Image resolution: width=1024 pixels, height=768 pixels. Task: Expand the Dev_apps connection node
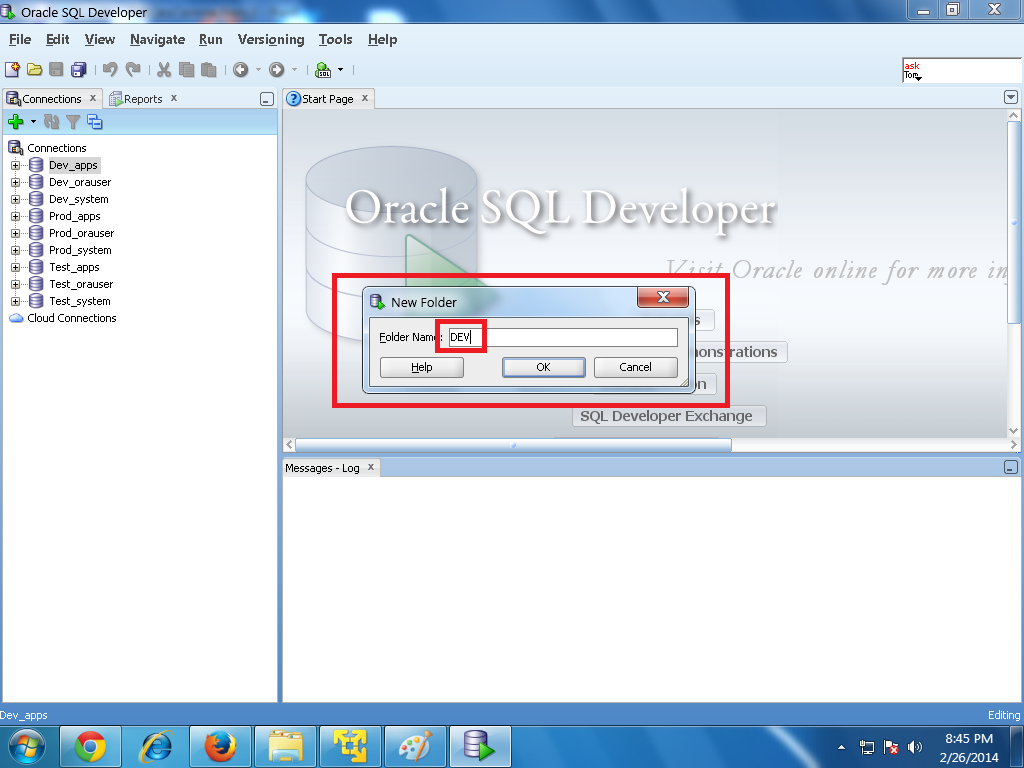point(15,165)
